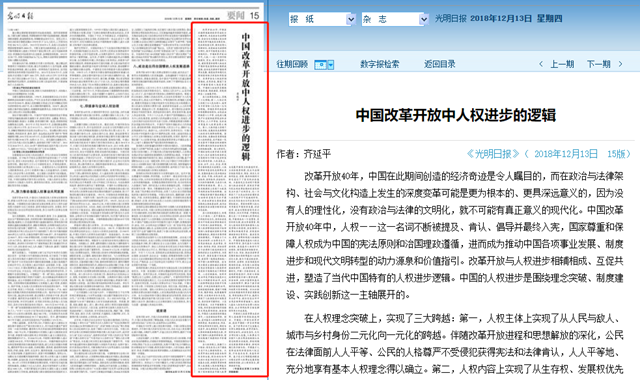The image size is (640, 380).
Task: Select the leftmost article column on the page thumbnail
Action: 37,200
